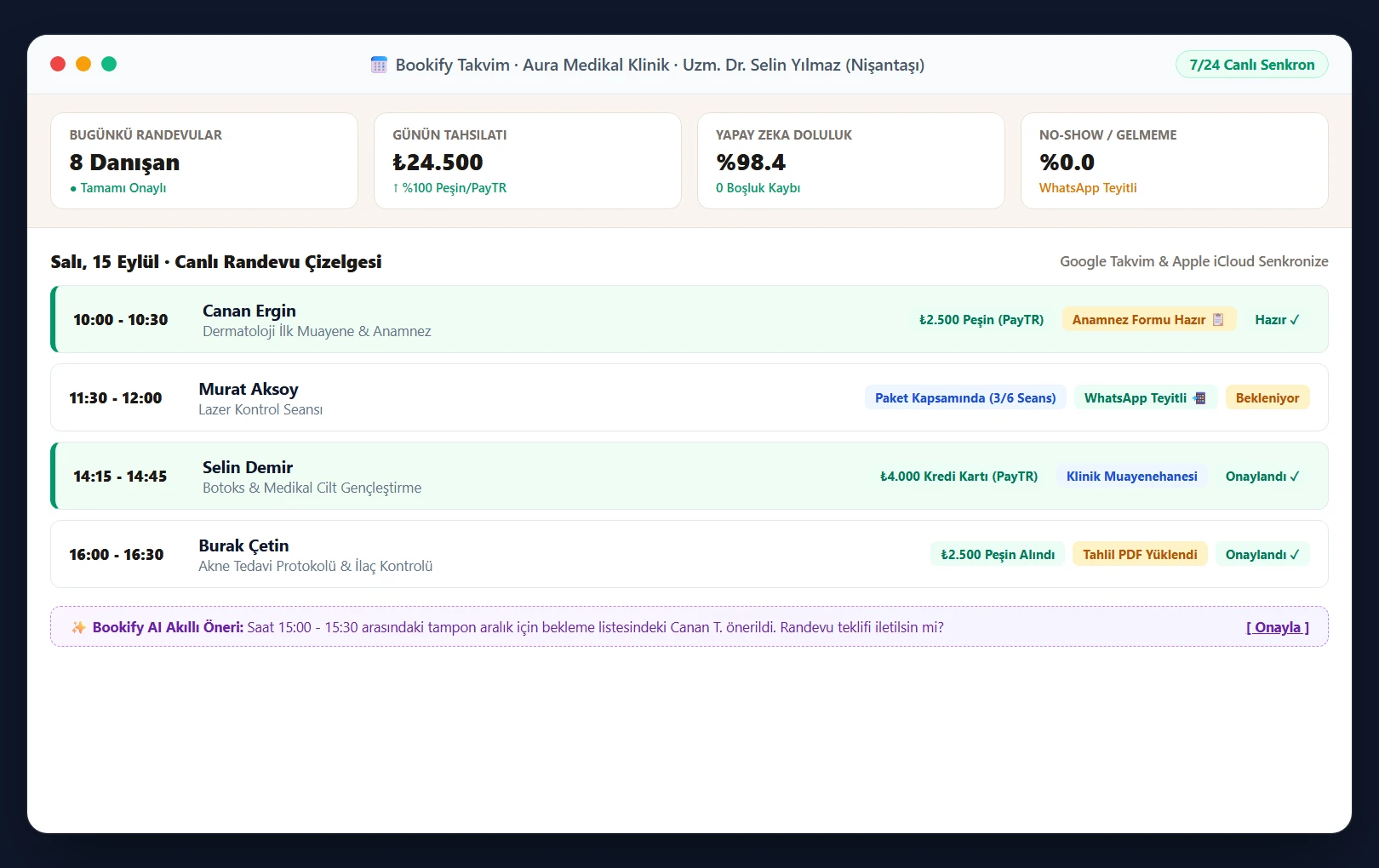Screen dimensions: 1379x868
Task: Click the WhatsApp Teyitli text under No-Show
Action: click(x=1088, y=188)
